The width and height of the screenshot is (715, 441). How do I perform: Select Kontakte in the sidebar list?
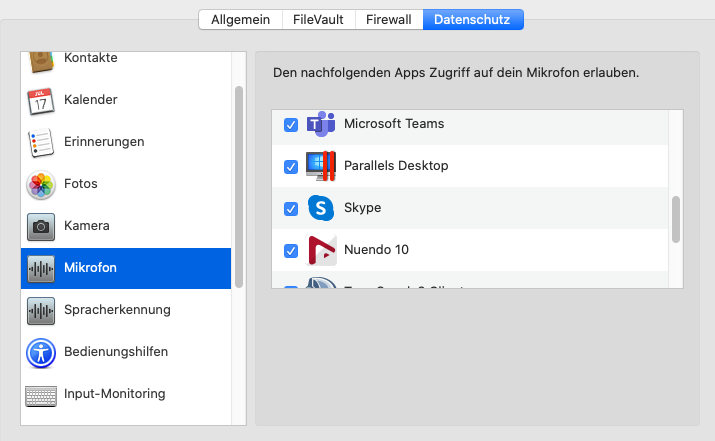click(126, 62)
